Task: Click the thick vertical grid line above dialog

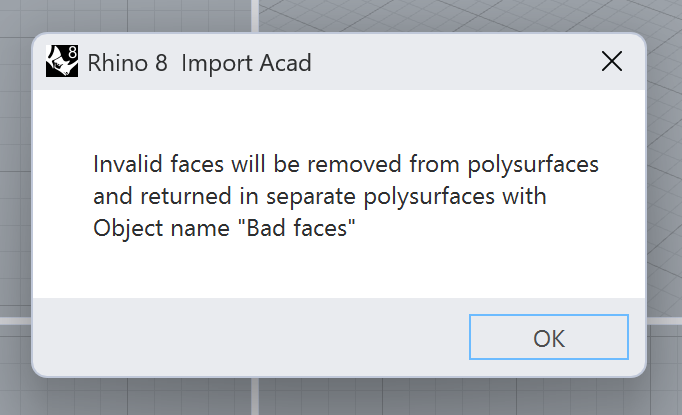Action: [x=257, y=14]
